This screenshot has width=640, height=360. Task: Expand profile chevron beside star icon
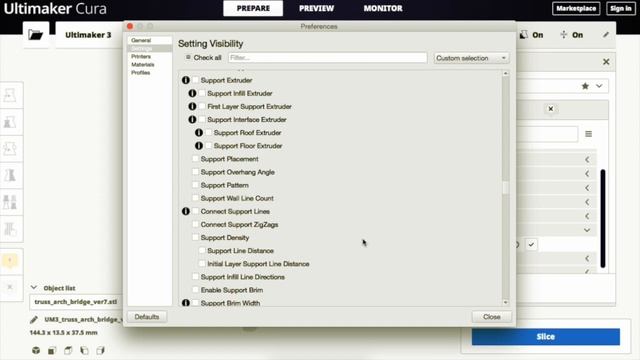[599, 86]
